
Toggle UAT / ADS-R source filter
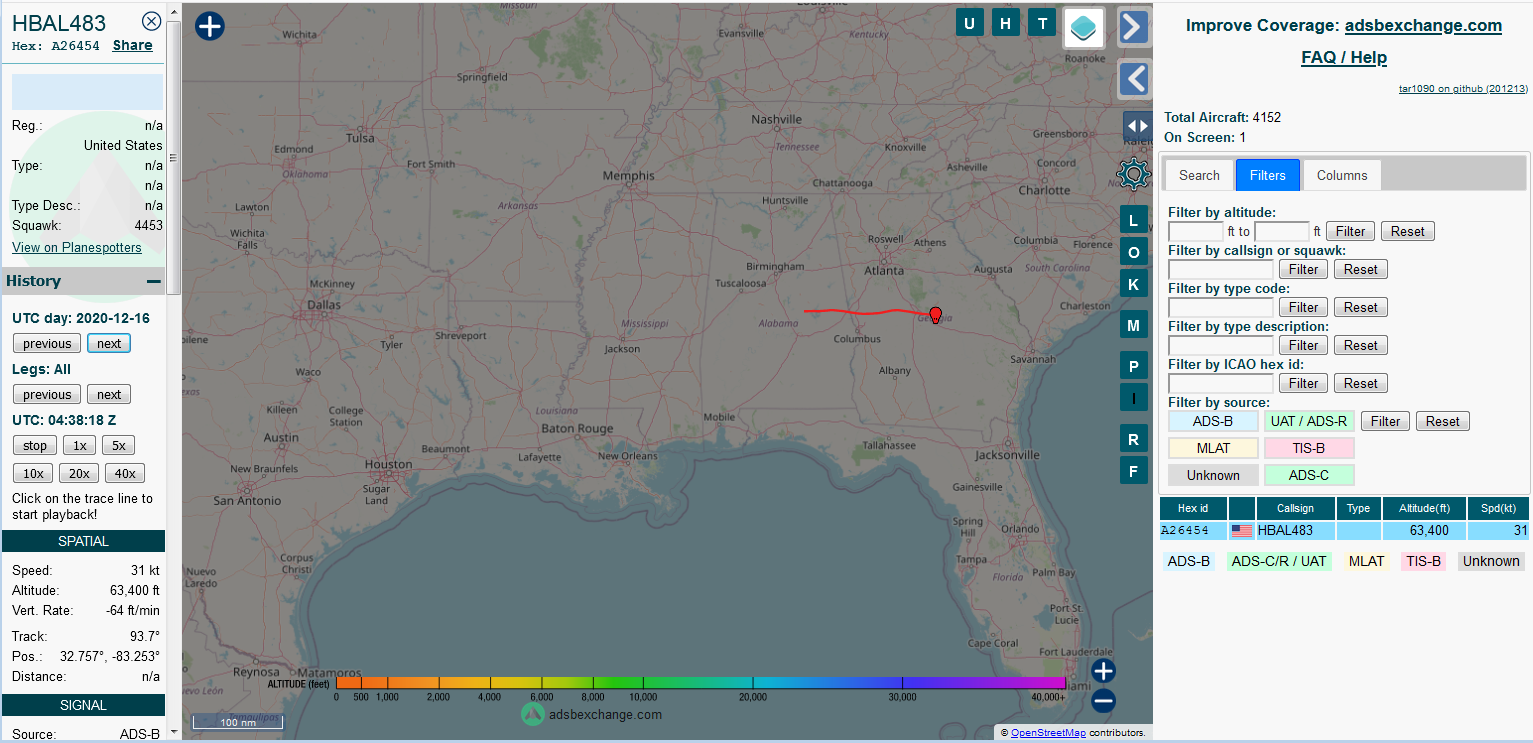[x=1309, y=421]
